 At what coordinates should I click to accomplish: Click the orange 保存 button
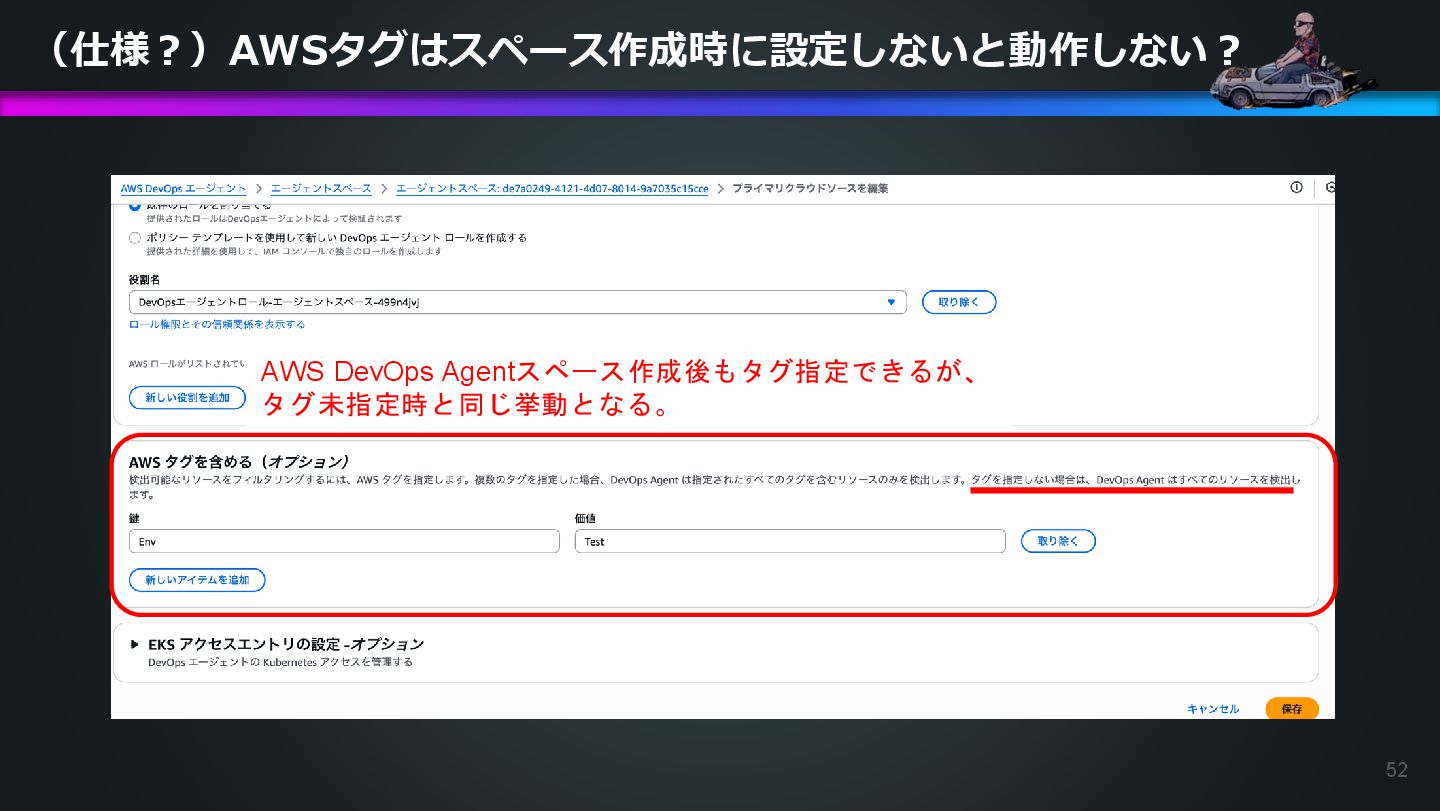[1292, 709]
